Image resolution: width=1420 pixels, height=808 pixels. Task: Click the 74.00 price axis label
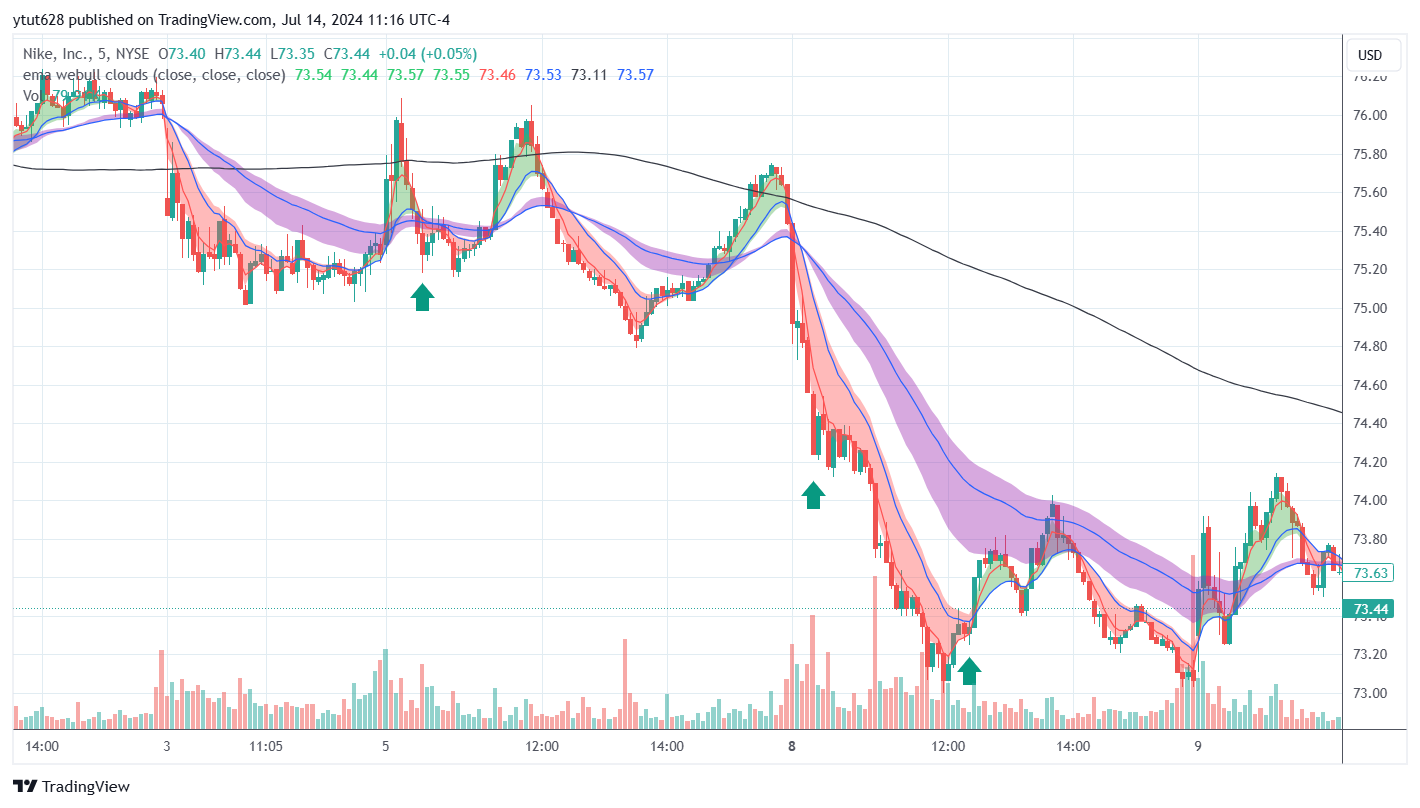tap(1370, 500)
